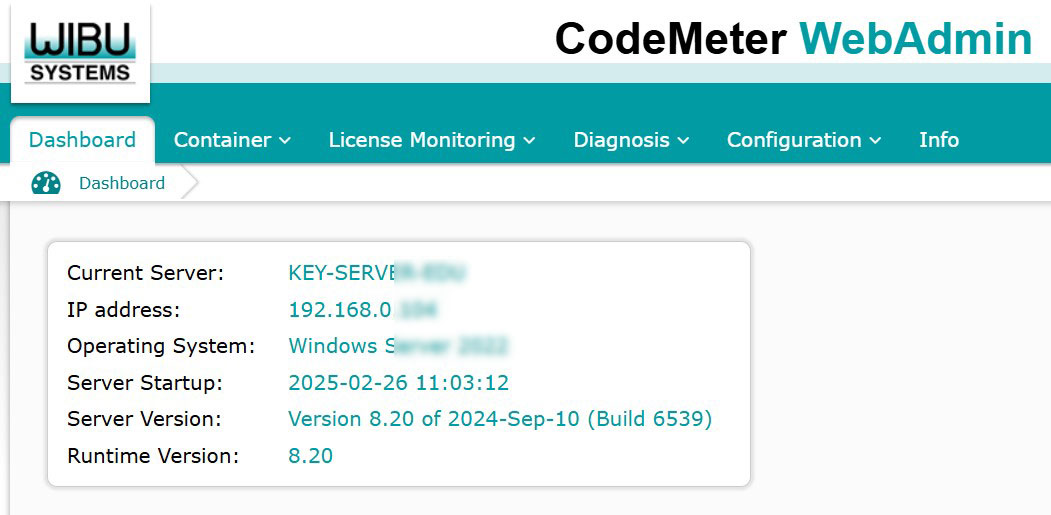Click the Diagnosis chevron arrow

(x=683, y=141)
